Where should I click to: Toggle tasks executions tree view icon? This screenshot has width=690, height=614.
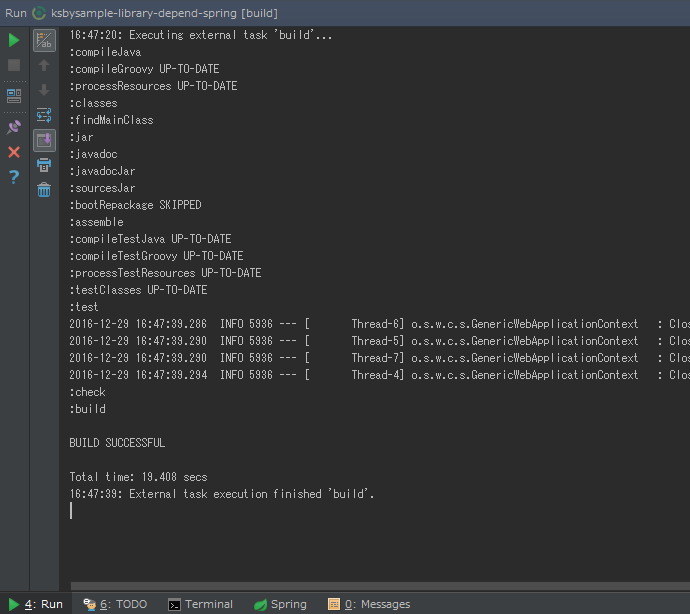click(x=14, y=96)
